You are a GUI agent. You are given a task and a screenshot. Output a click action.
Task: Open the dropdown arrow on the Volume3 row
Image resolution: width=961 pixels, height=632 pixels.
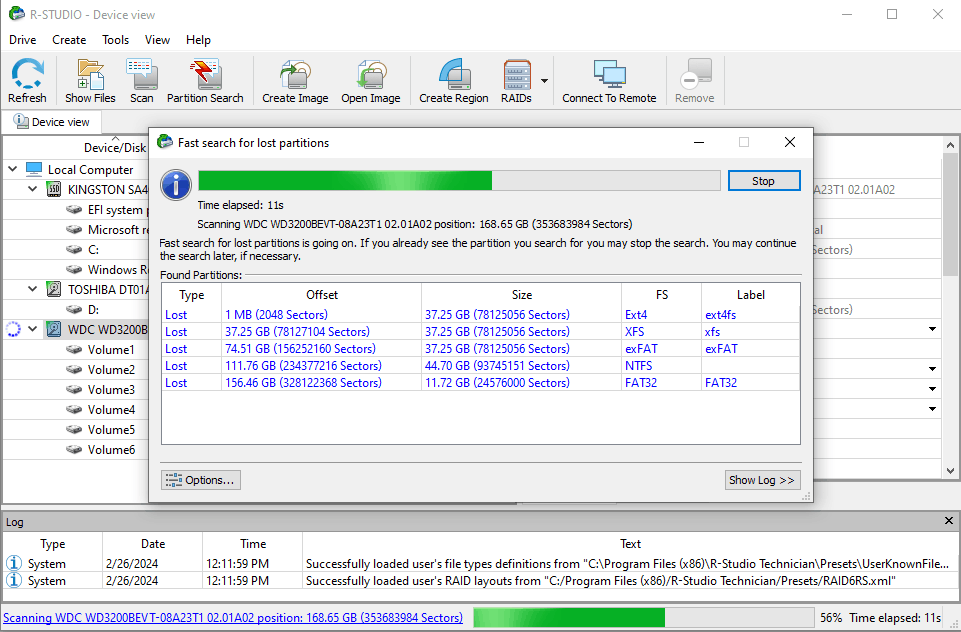point(932,389)
